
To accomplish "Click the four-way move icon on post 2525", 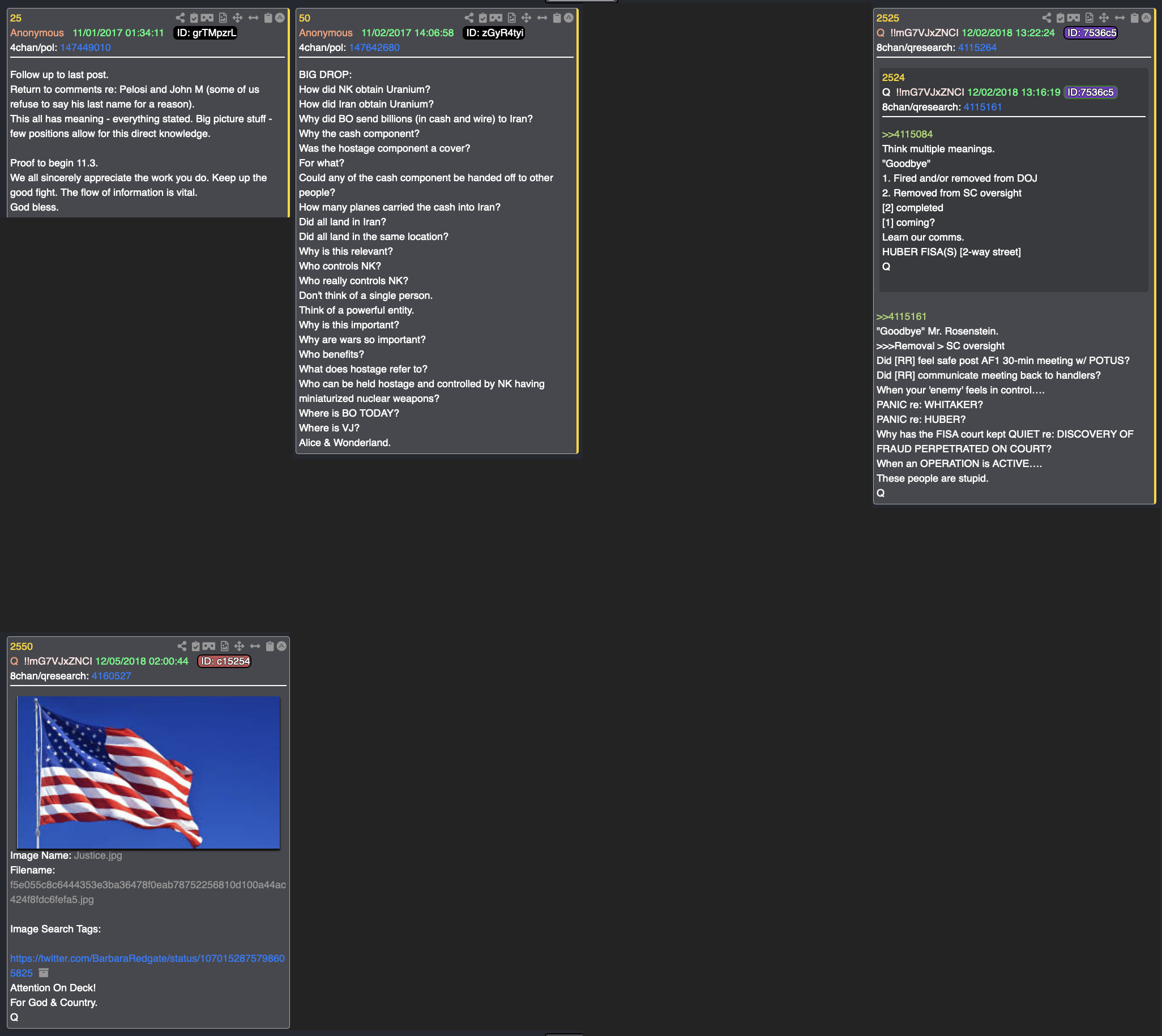I will tap(1104, 18).
